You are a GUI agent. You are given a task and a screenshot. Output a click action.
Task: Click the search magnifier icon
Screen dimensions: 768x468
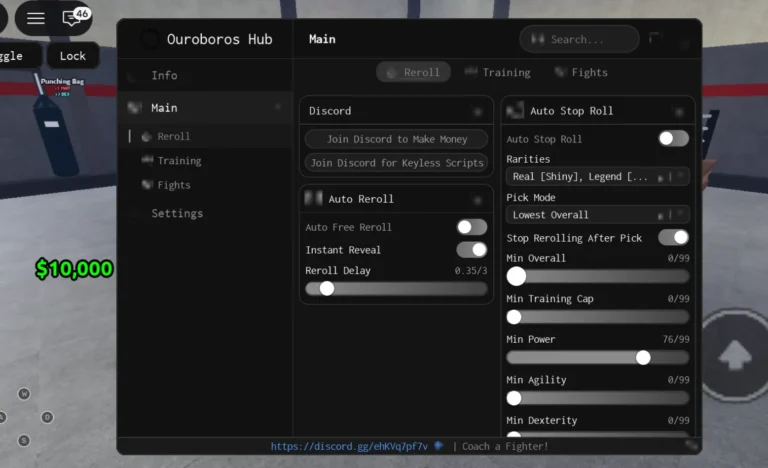537,39
